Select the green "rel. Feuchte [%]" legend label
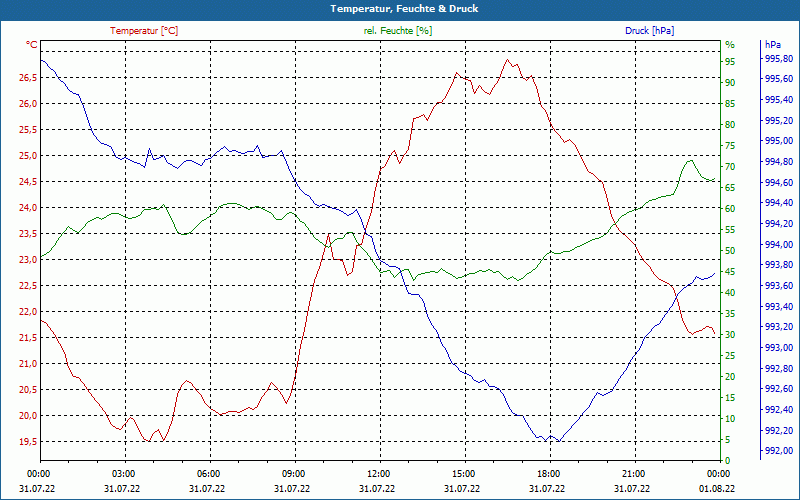This screenshot has height=500, width=800. click(x=398, y=31)
